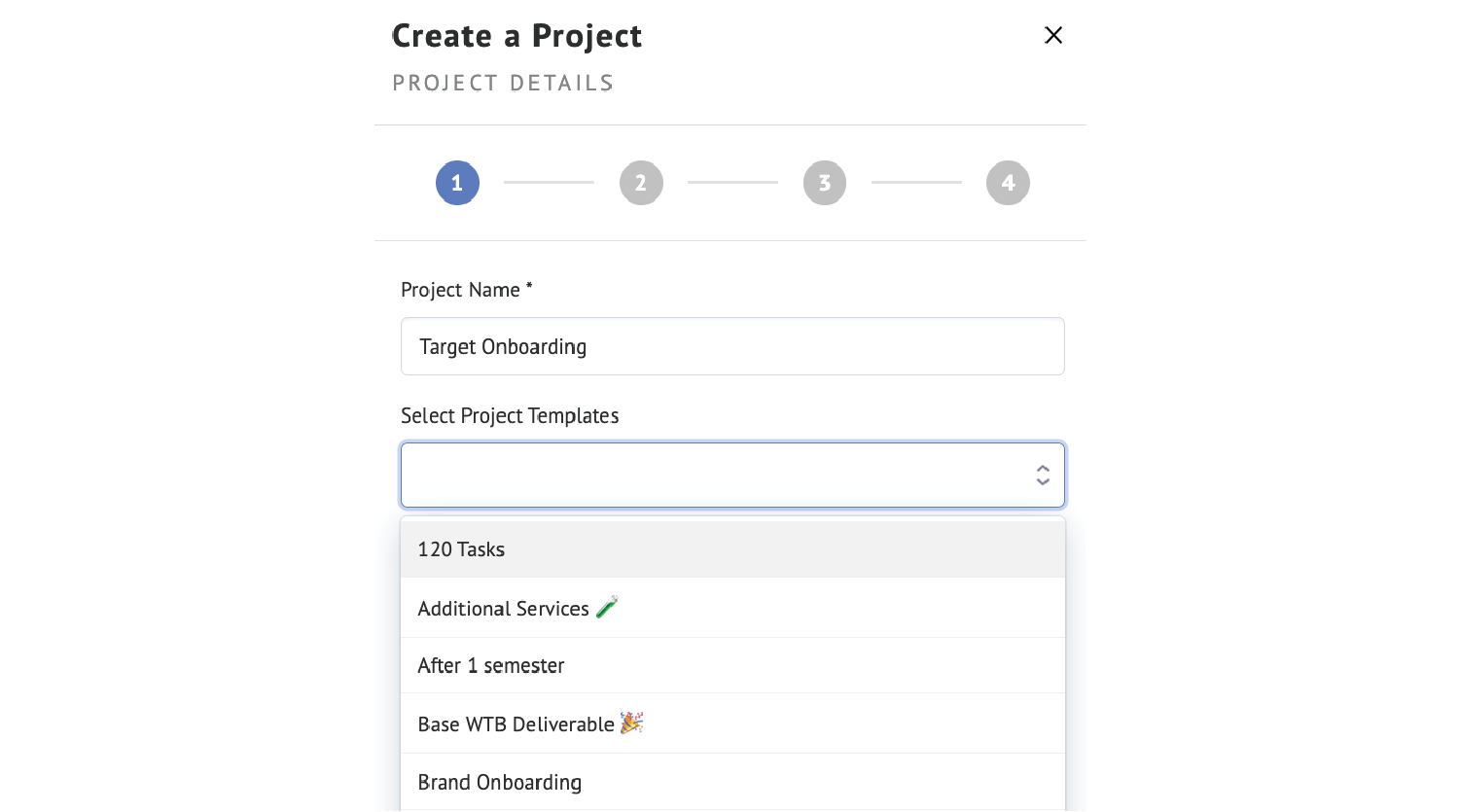The image size is (1460, 812).
Task: Jump to step 2 circle
Action: 641,183
